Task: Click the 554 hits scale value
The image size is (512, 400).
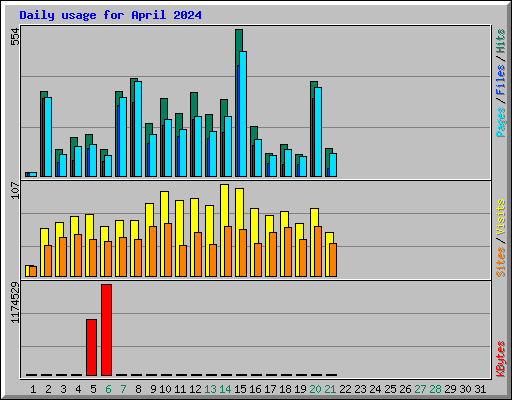Action: (x=15, y=37)
